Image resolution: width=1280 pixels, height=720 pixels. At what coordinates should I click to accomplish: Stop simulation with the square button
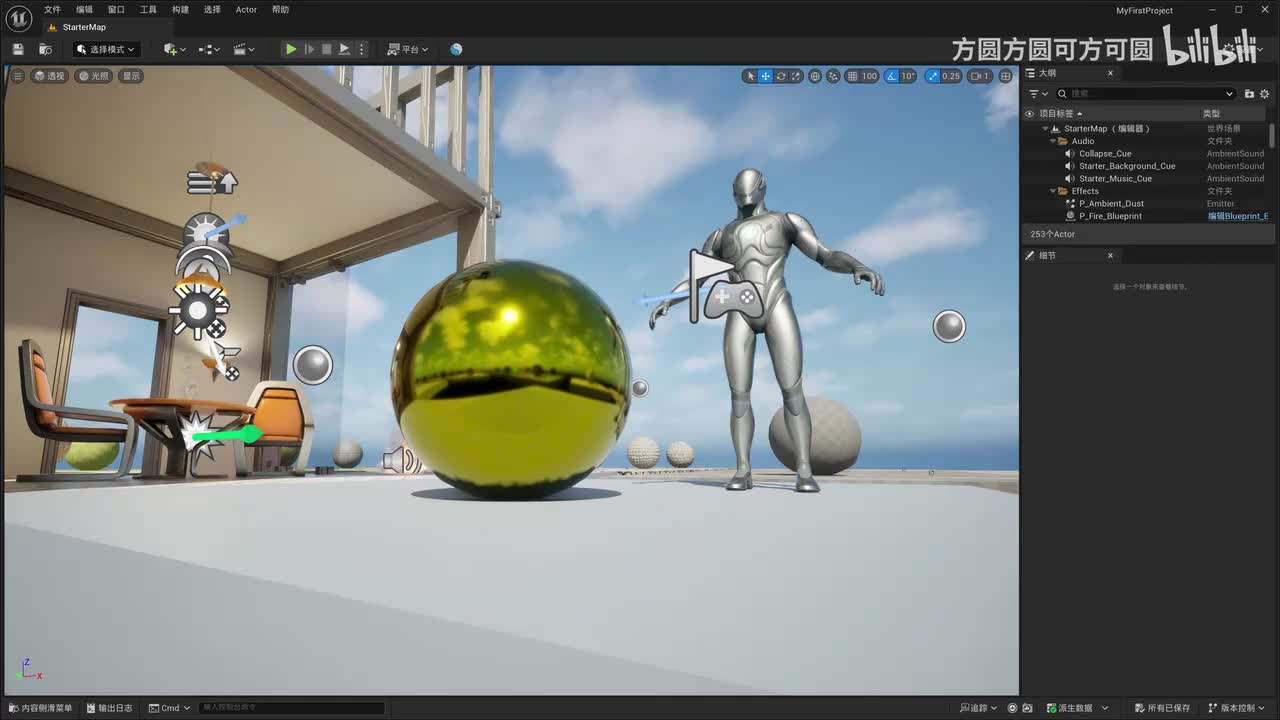326,49
